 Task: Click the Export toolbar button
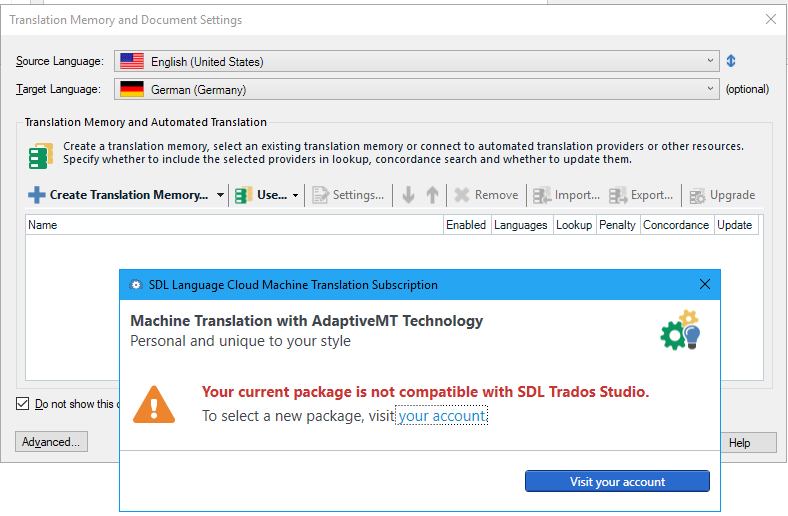[x=641, y=195]
